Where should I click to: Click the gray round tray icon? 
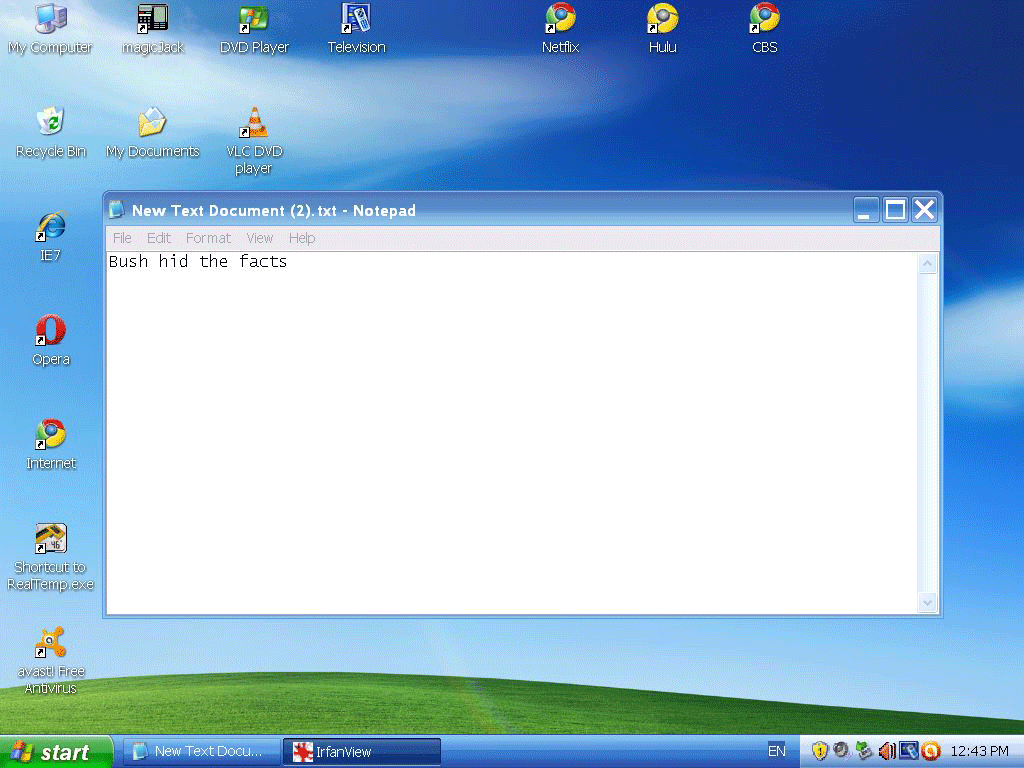[x=841, y=751]
